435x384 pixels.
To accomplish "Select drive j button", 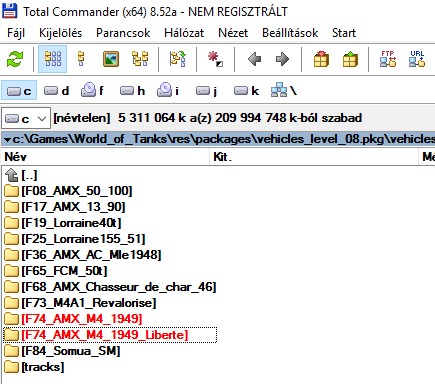I will coord(206,91).
